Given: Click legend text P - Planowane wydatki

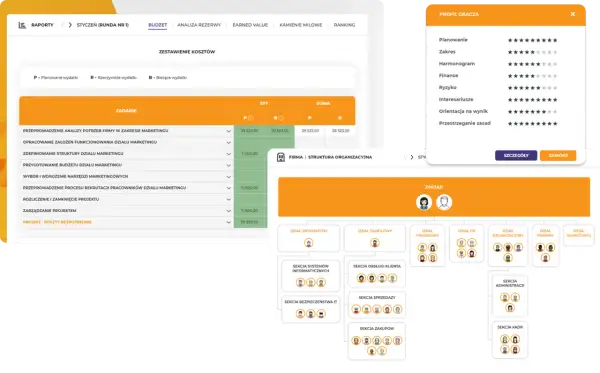Looking at the screenshot, I should tap(56, 78).
